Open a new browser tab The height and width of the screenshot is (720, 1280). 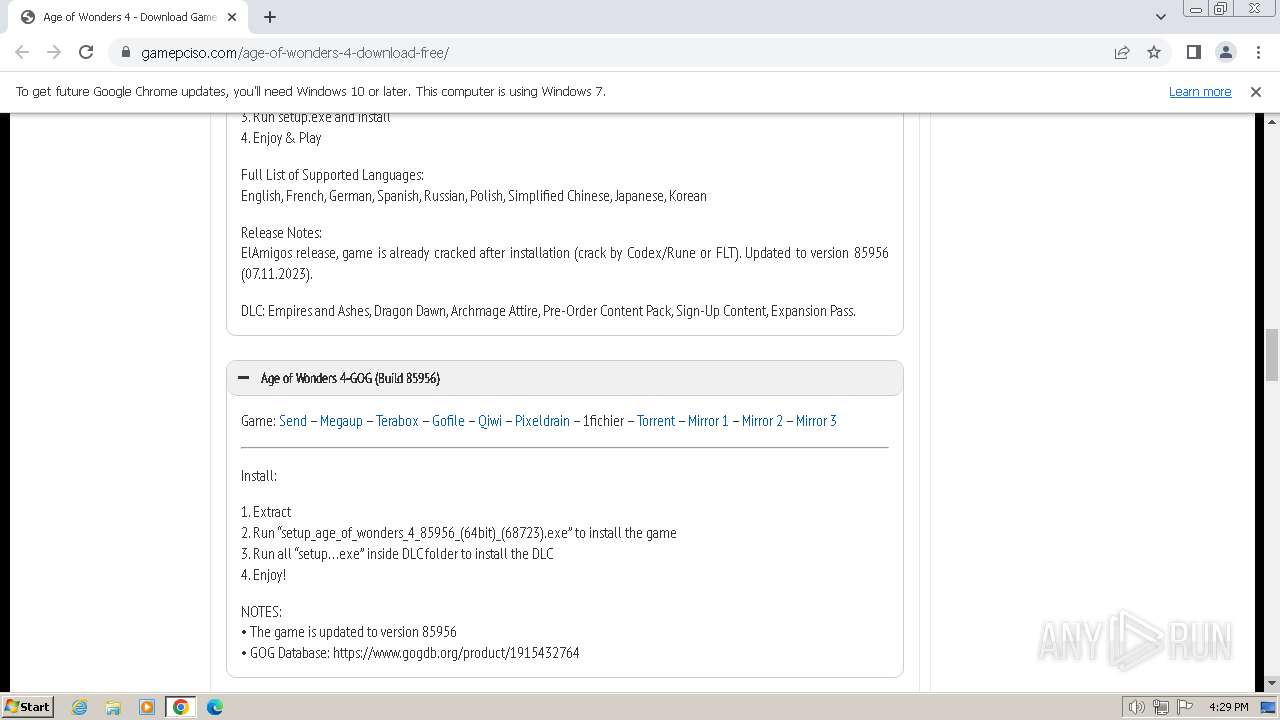pos(269,17)
